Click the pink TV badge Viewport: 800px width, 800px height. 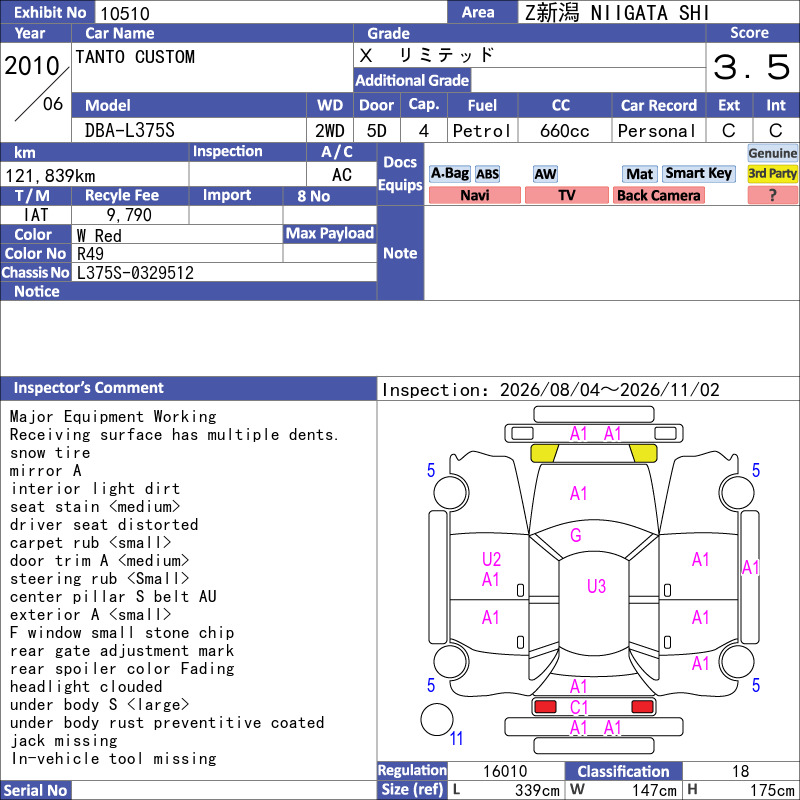pos(566,195)
